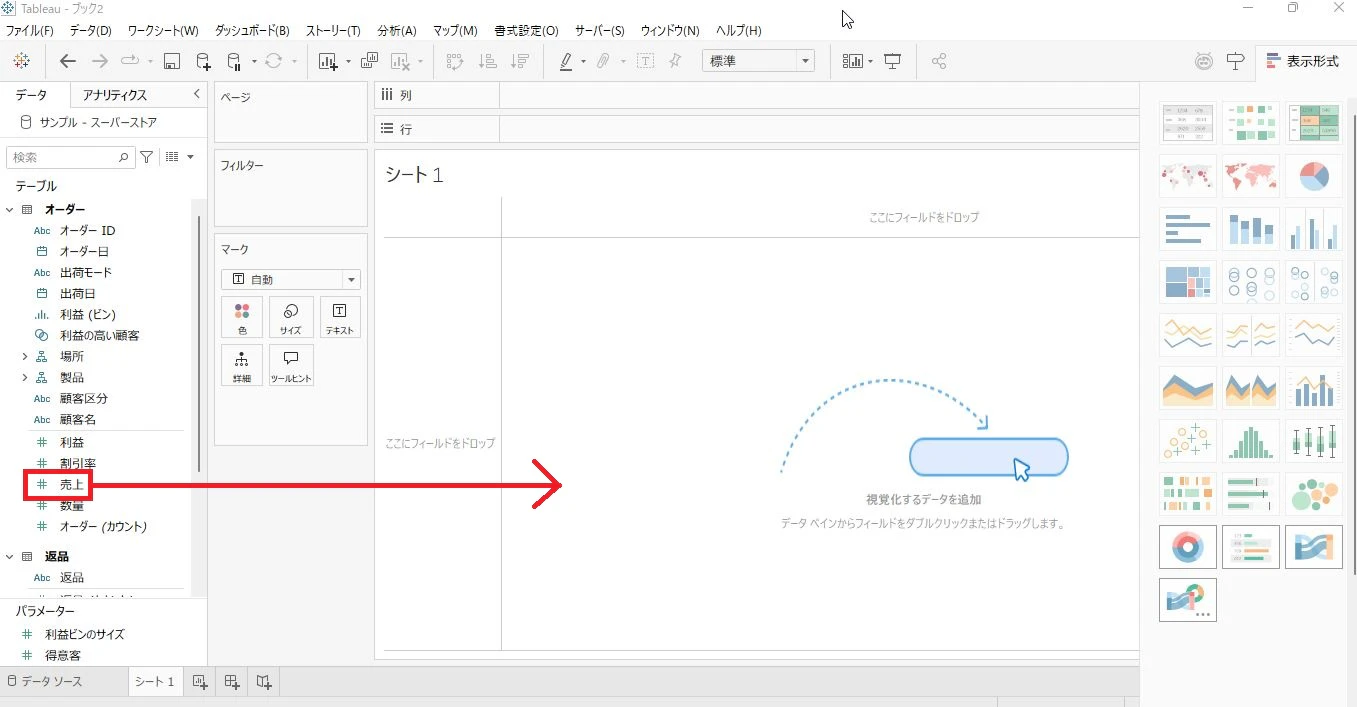Select the filter icon beside the data pane search box
The image size is (1357, 707).
pyautogui.click(x=147, y=157)
